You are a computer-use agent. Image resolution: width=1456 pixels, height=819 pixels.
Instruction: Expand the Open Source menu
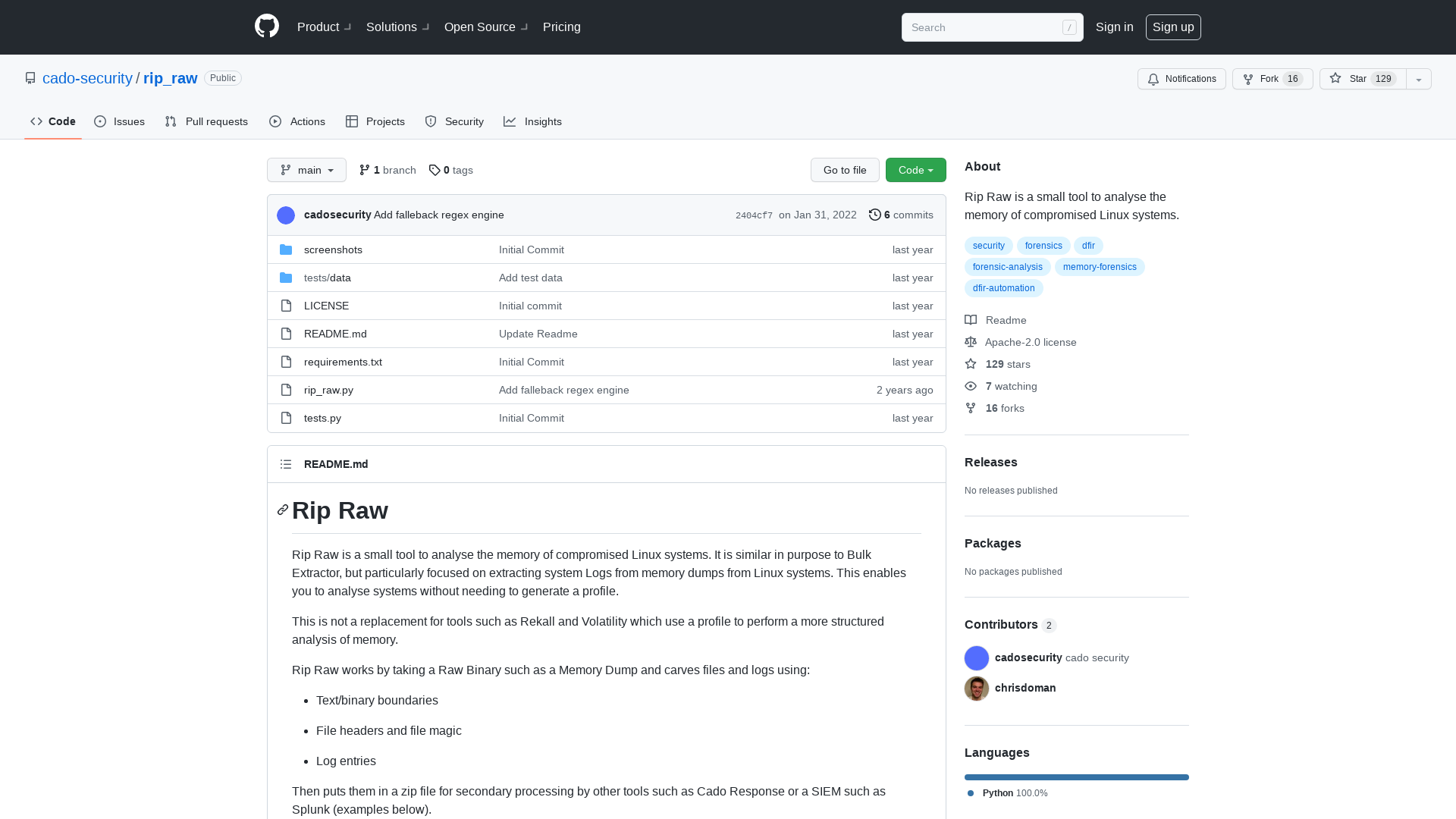point(486,27)
